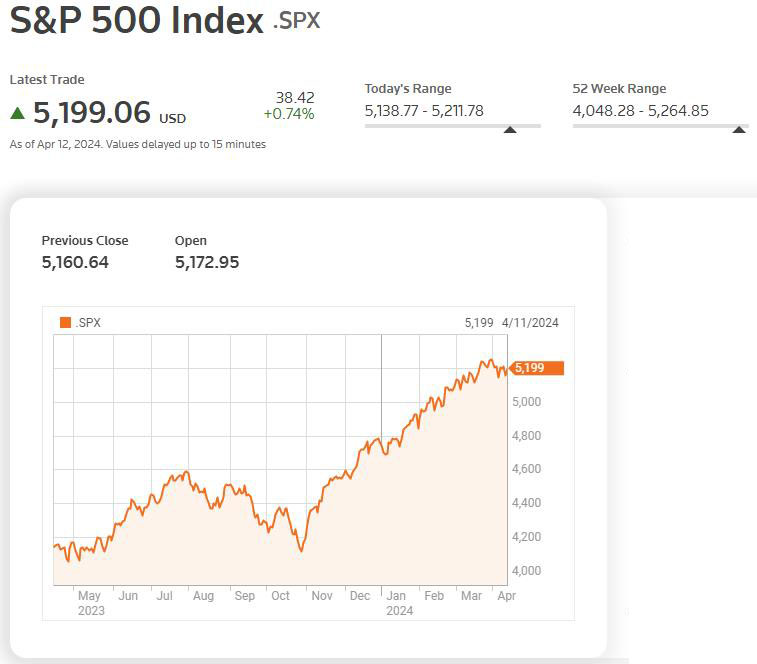Click the Today's Range triangle marker
The image size is (757, 664).
click(x=510, y=129)
